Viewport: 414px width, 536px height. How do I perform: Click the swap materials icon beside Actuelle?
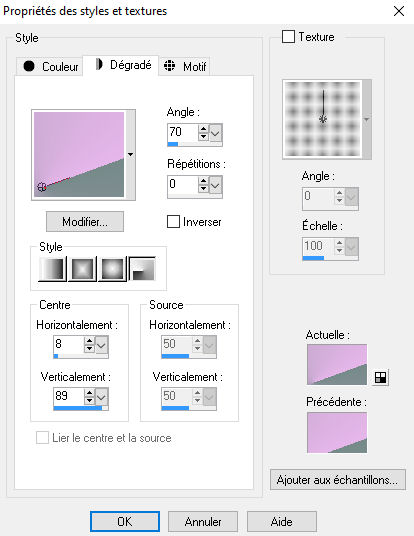point(380,377)
